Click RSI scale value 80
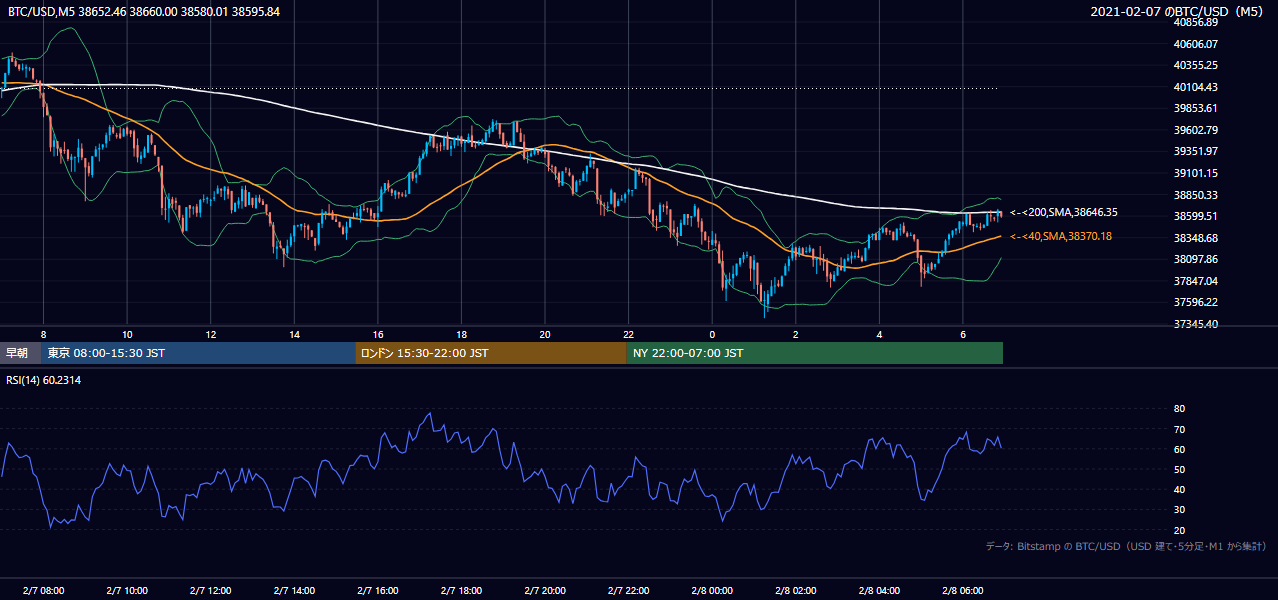 coord(1179,409)
